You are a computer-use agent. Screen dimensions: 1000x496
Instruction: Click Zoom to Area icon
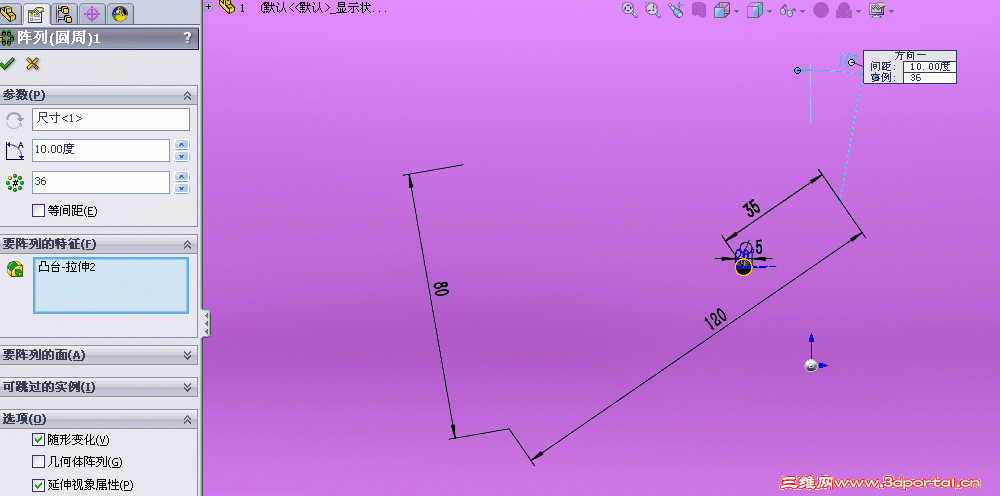[652, 10]
